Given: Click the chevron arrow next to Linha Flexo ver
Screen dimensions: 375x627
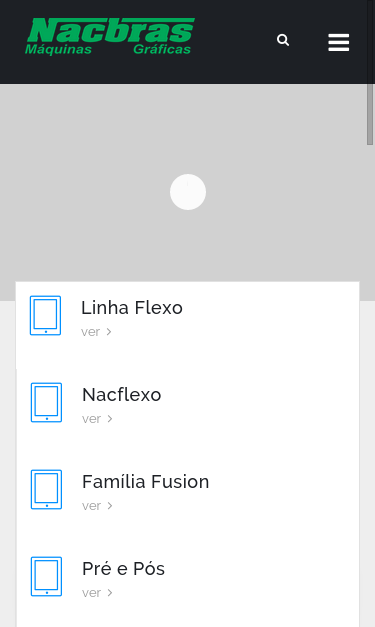Looking at the screenshot, I should 109,332.
